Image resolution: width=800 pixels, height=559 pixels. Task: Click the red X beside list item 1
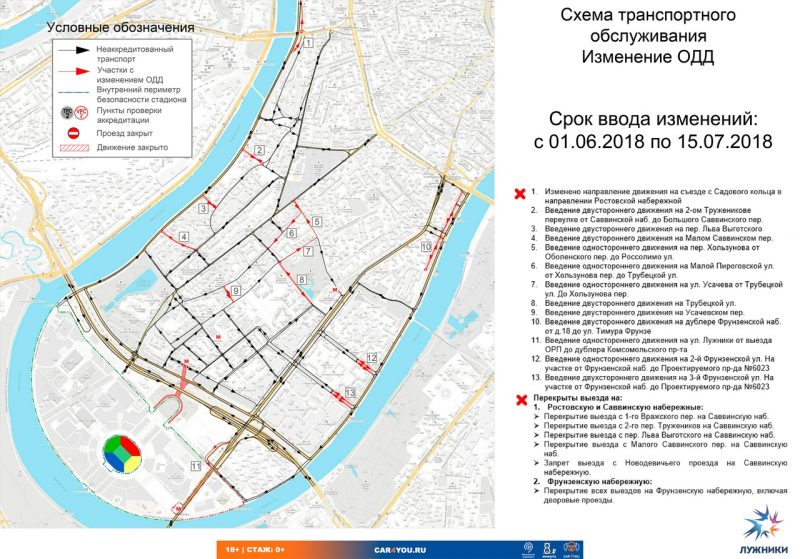520,193
